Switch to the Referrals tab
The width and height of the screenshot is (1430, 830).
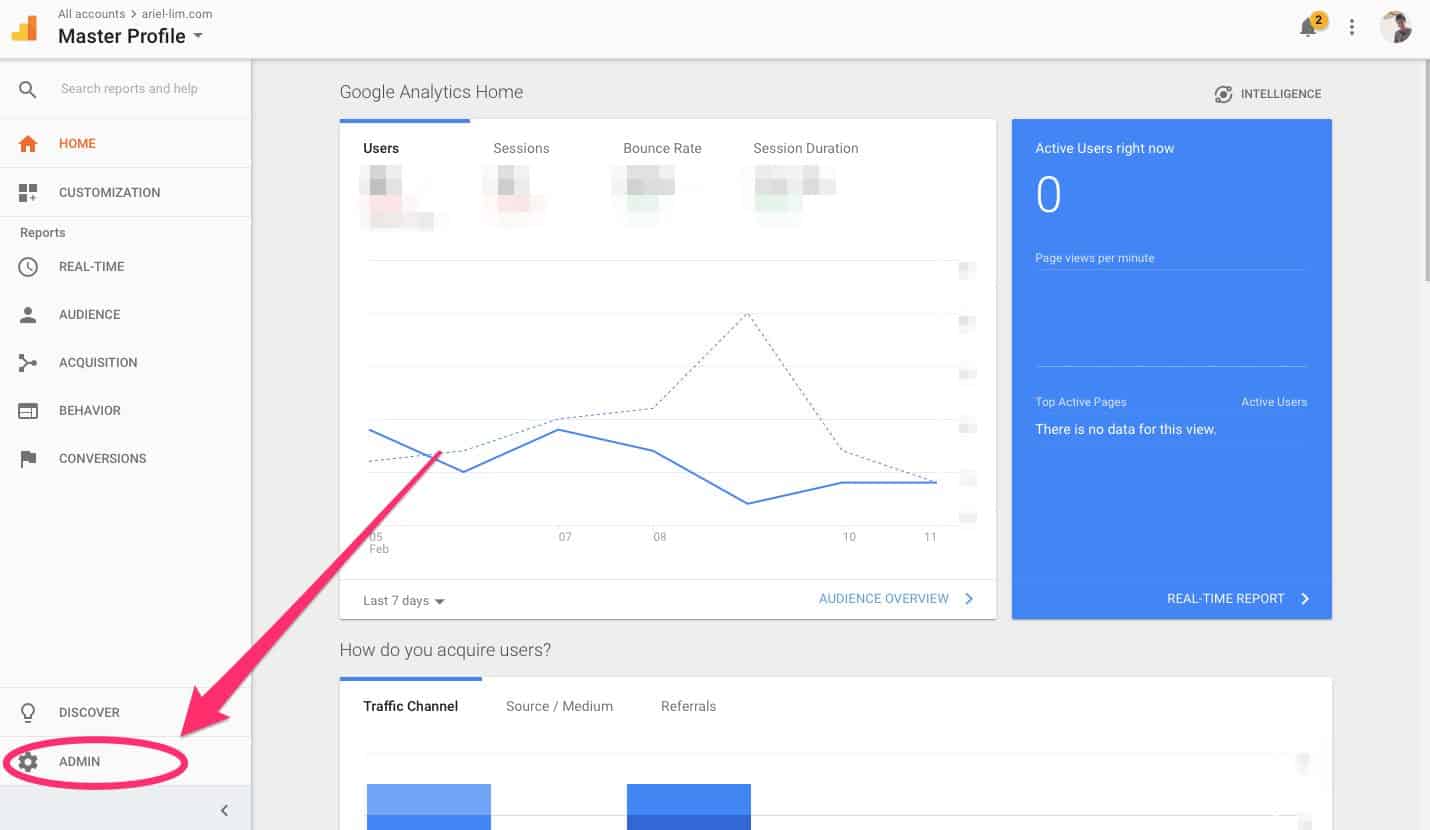(688, 706)
